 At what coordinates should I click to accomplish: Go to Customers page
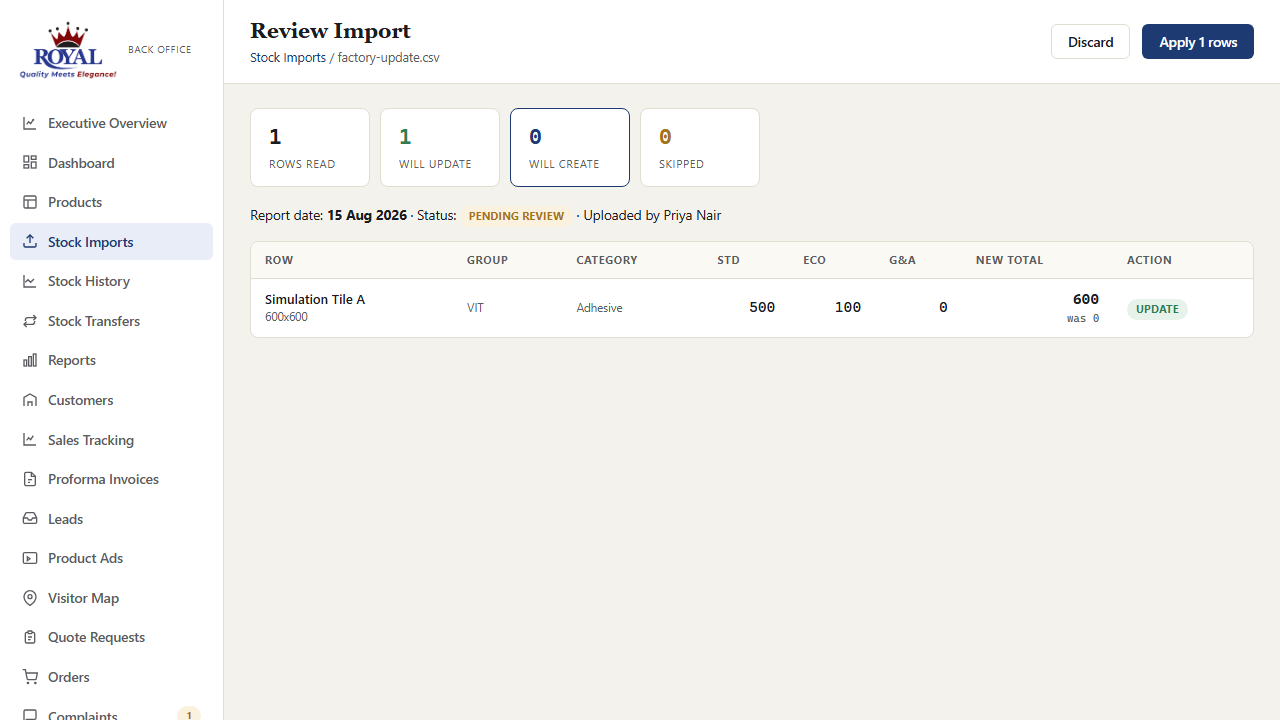point(111,400)
